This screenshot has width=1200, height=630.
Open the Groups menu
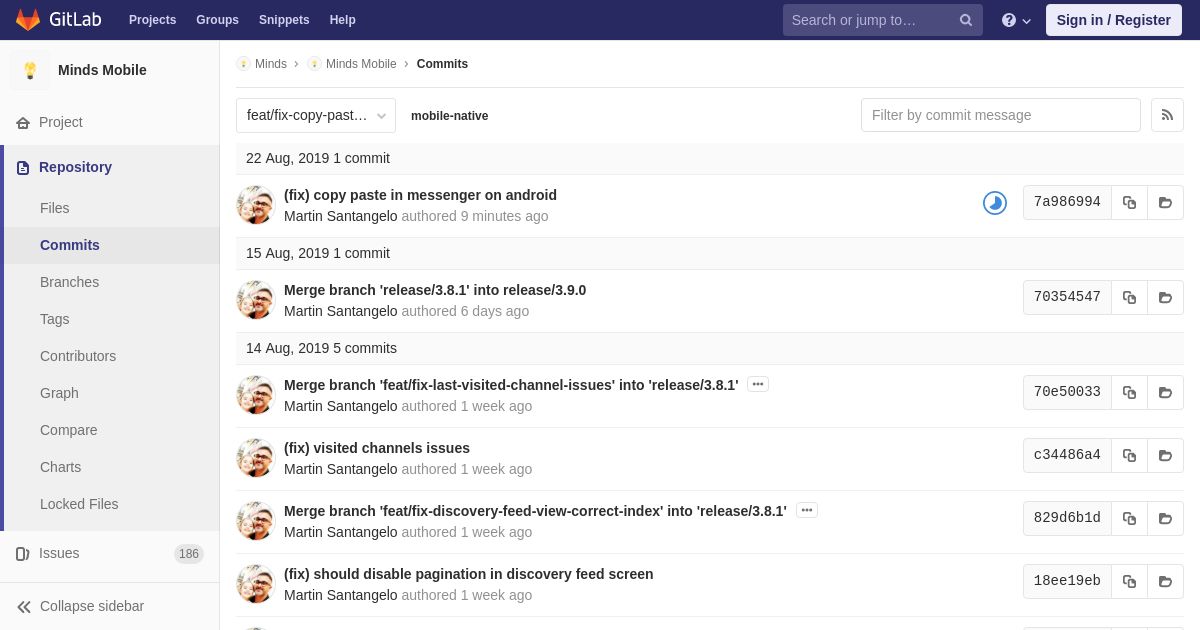217,20
